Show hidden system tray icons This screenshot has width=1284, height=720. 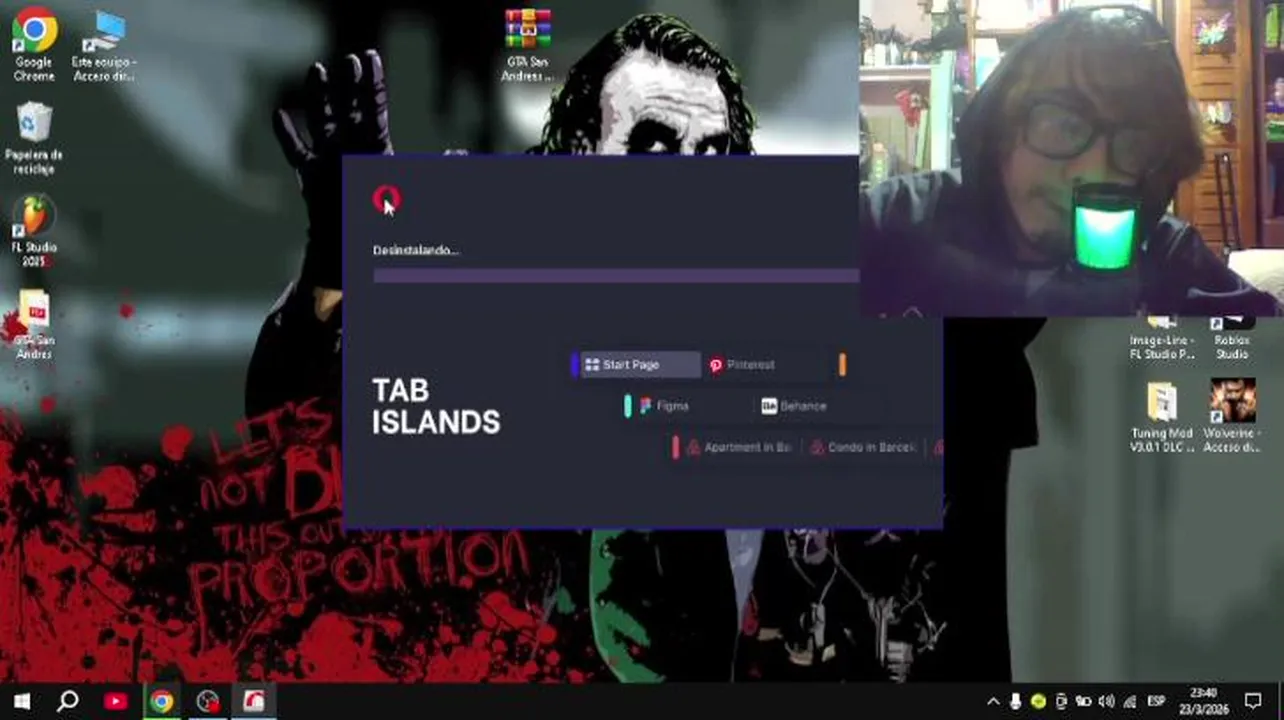point(993,702)
